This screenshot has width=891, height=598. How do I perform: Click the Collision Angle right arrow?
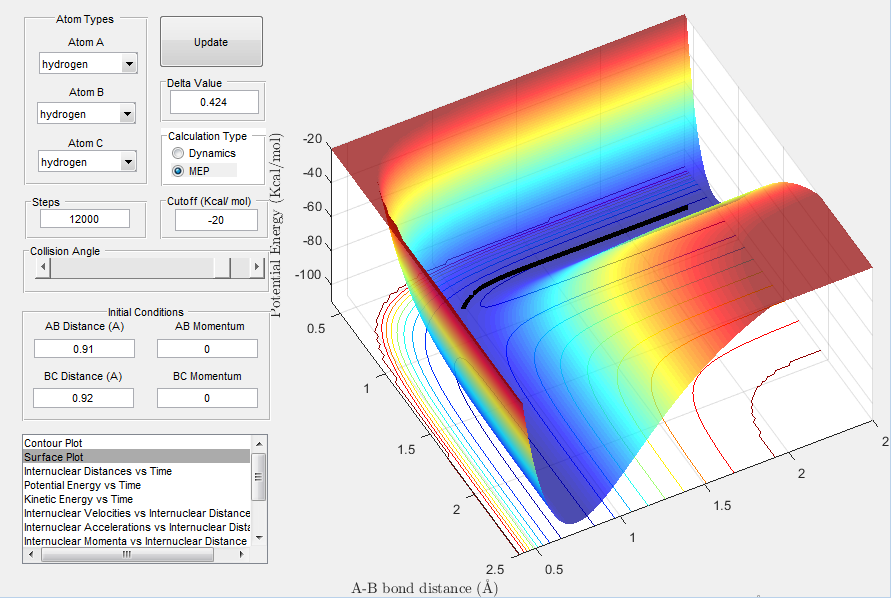(257, 268)
